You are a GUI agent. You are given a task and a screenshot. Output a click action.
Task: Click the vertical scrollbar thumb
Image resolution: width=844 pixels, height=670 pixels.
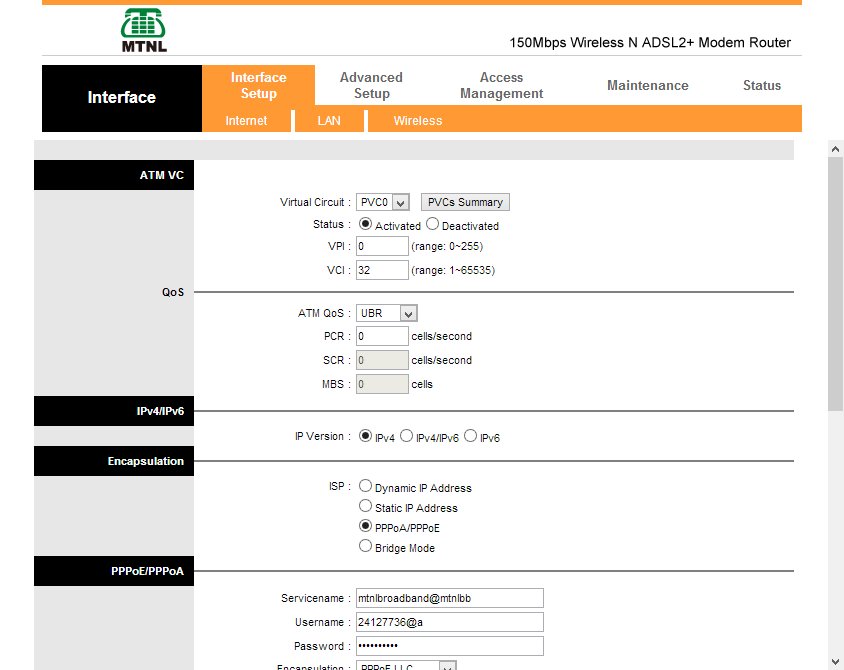835,284
